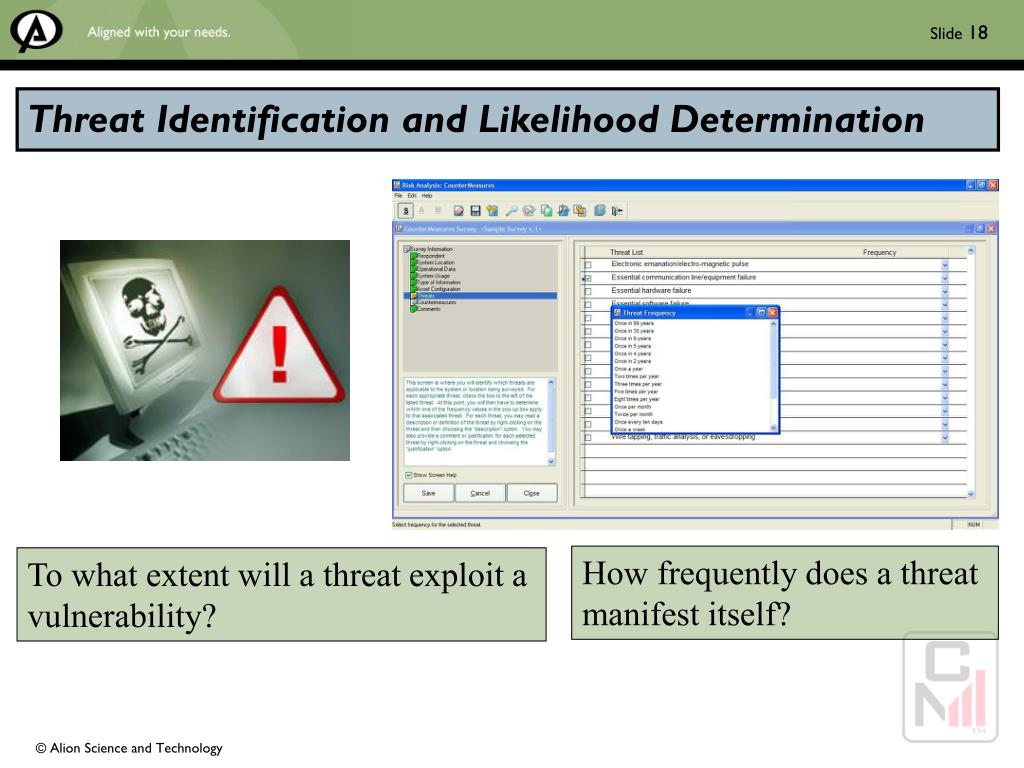This screenshot has height=768, width=1024.
Task: Click the Risk Analysis title bar icon
Action: coord(396,185)
